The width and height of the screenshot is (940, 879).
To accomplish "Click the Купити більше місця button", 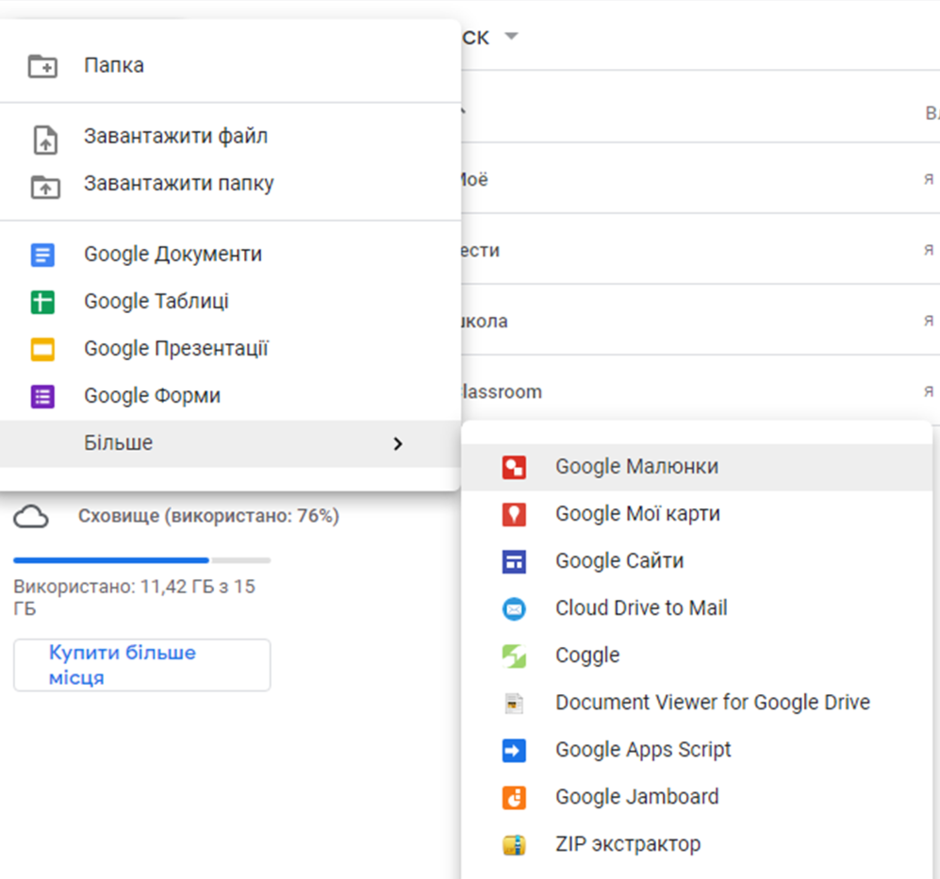I will (x=142, y=665).
